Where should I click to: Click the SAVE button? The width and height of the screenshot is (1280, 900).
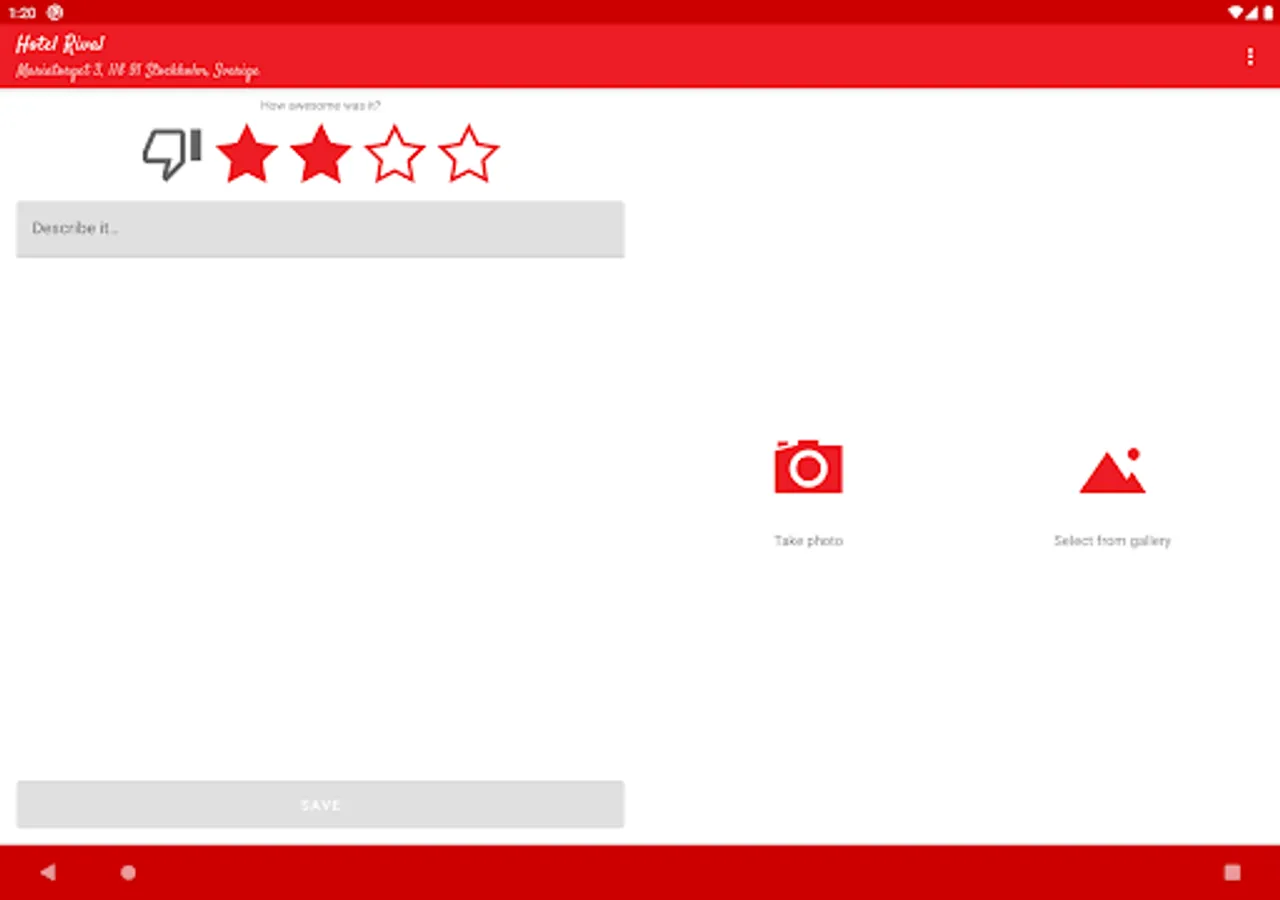click(x=320, y=805)
